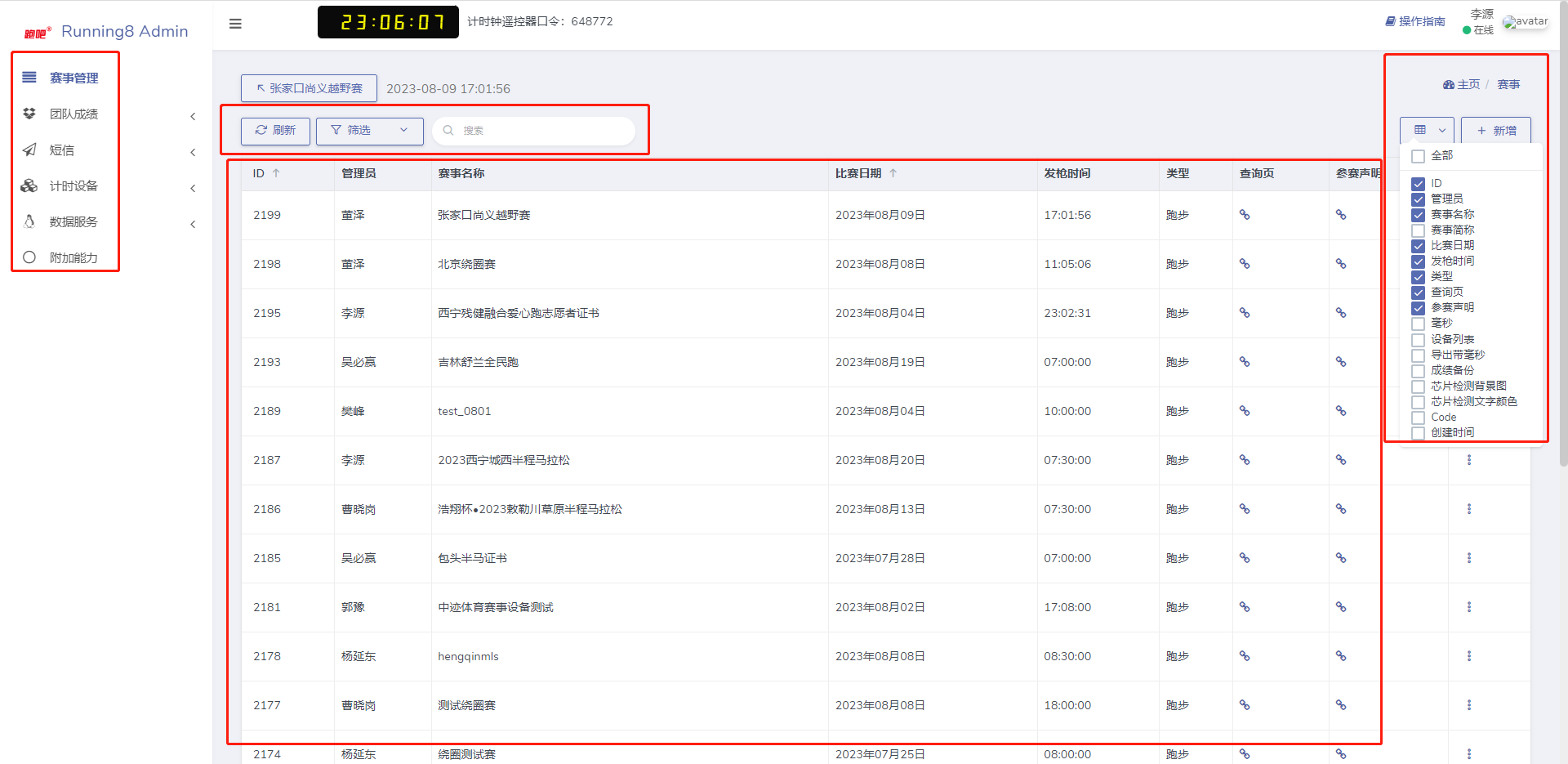1568x764 pixels.
Task: Check the 全部 checkbox
Action: click(x=1418, y=156)
